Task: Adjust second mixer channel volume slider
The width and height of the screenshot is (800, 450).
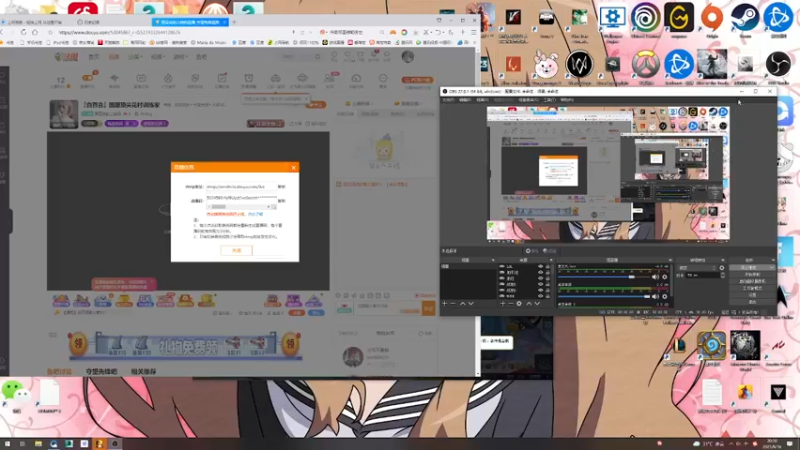Action: point(604,296)
